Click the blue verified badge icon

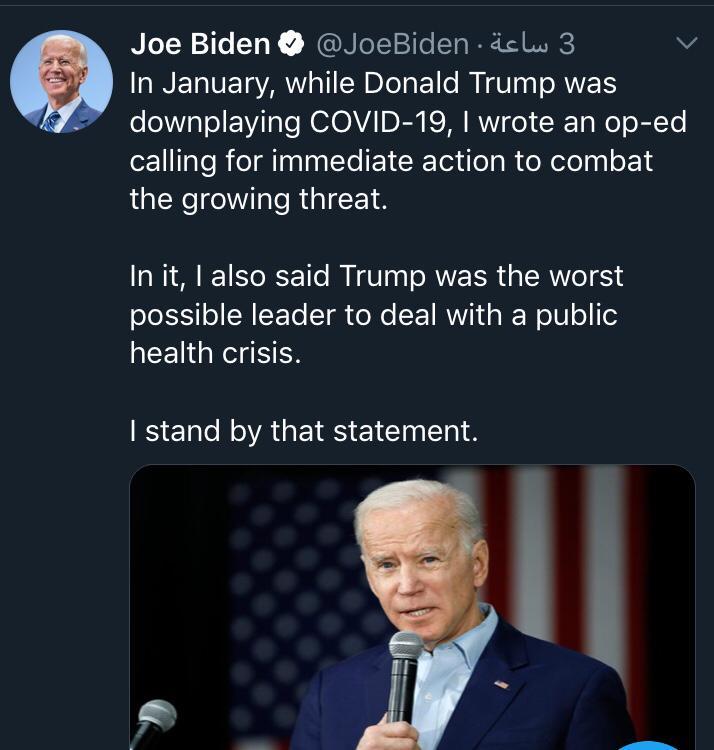(x=292, y=44)
